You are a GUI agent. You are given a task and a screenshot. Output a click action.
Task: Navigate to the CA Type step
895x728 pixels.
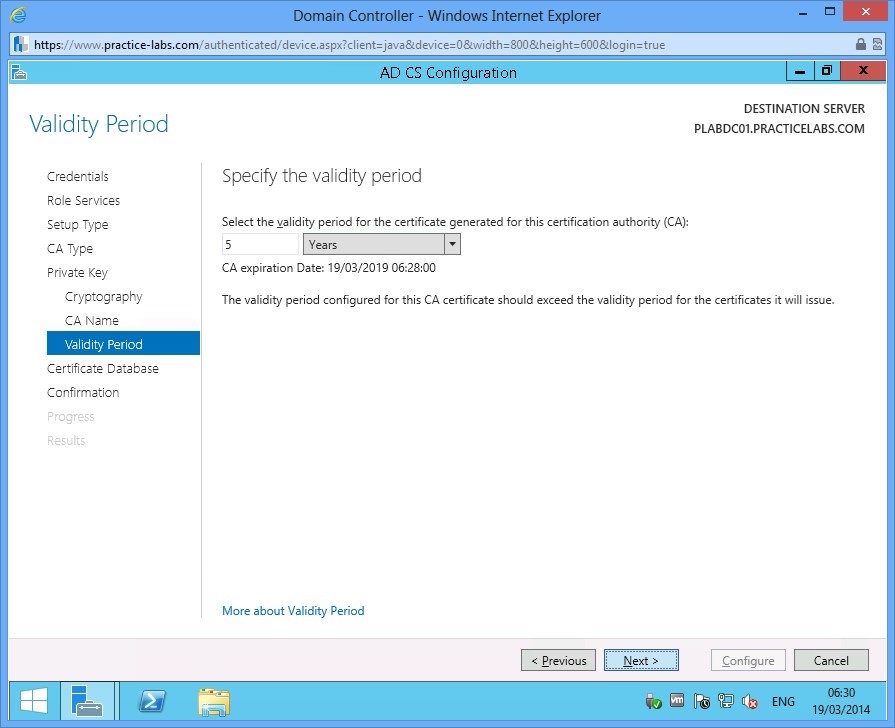pyautogui.click(x=69, y=248)
